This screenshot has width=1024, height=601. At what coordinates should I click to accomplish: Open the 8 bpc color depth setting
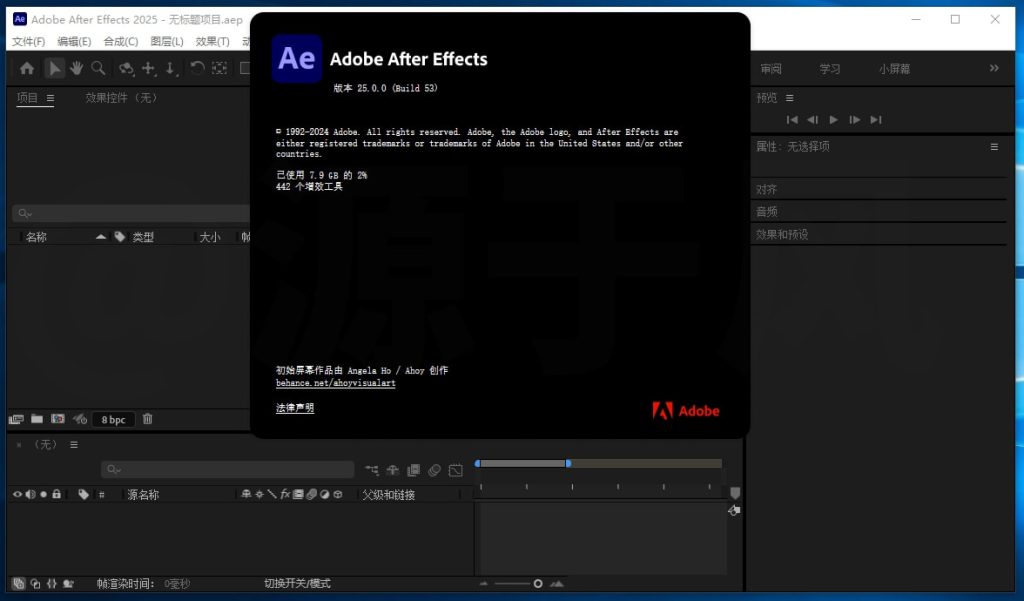coord(114,419)
